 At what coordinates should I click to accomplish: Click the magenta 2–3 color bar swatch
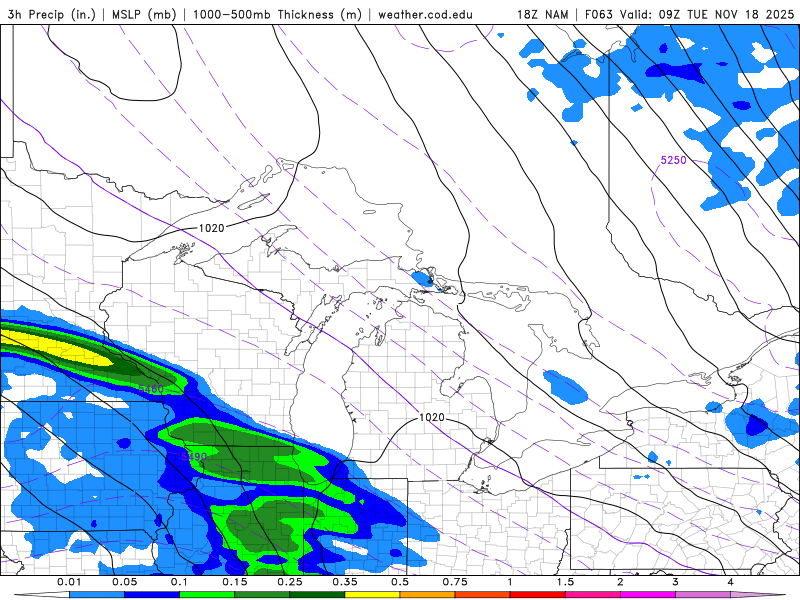click(648, 595)
